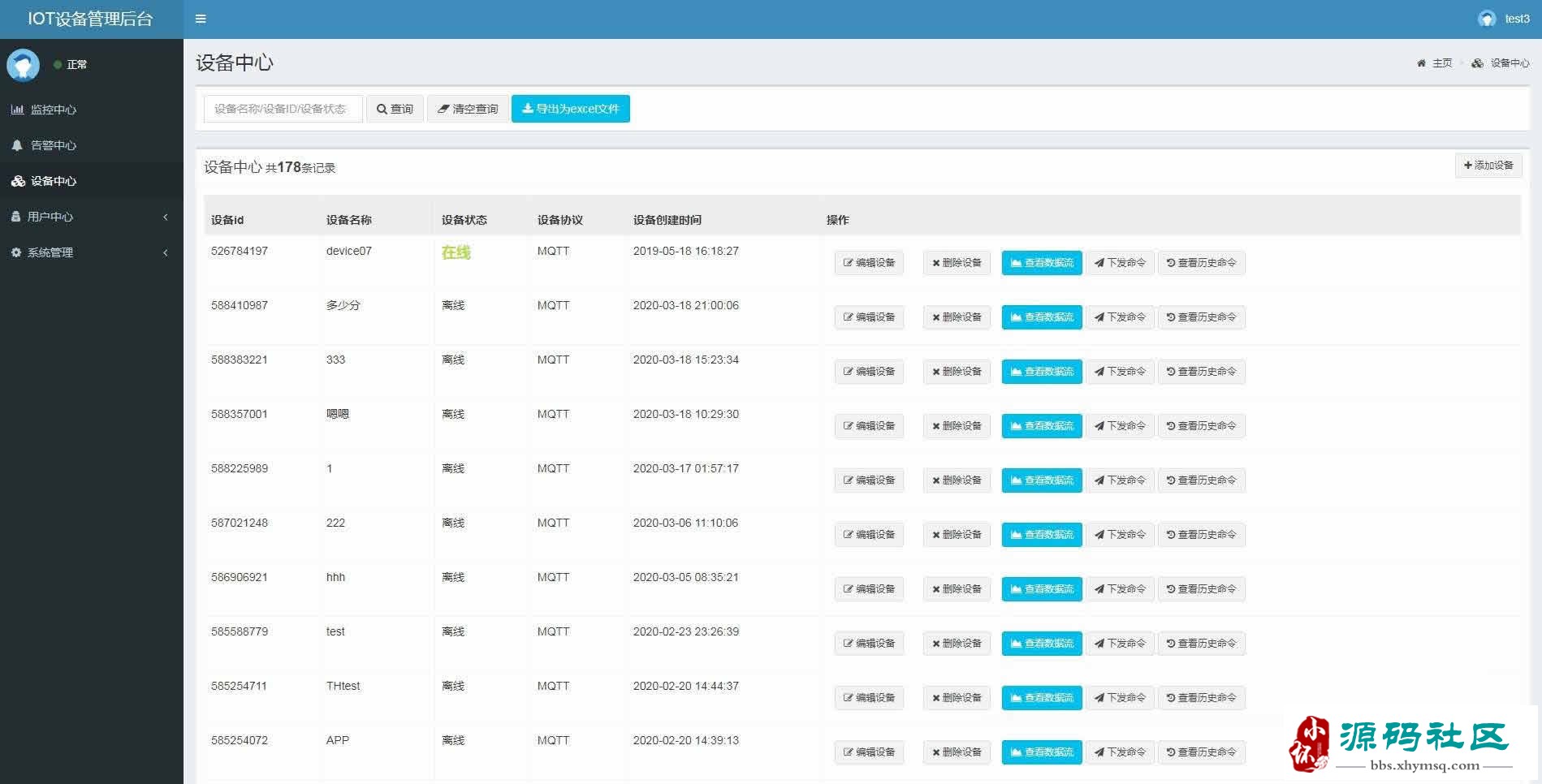1542x784 pixels.
Task: Edit device 多少分
Action: click(869, 317)
